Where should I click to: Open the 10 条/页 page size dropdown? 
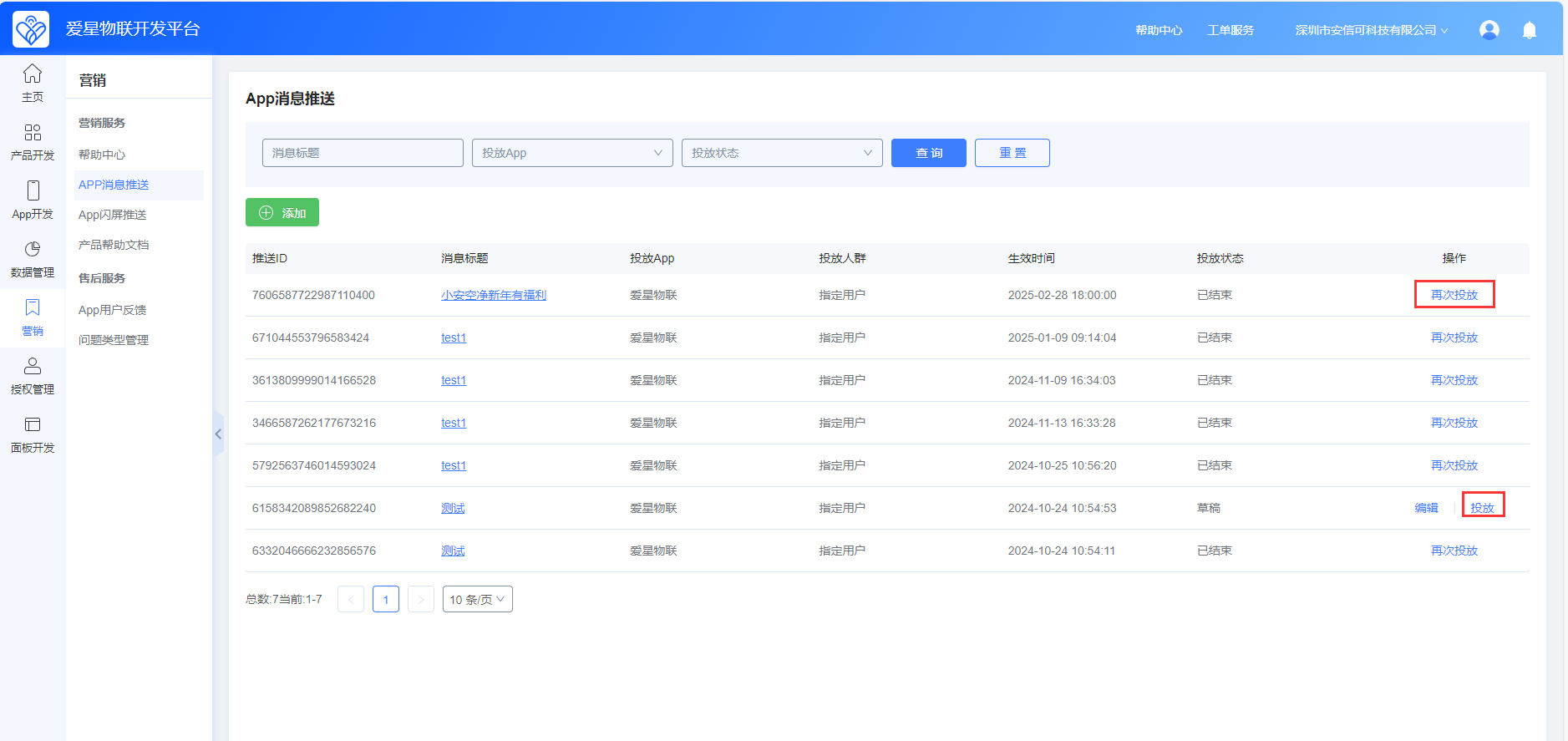click(x=477, y=599)
